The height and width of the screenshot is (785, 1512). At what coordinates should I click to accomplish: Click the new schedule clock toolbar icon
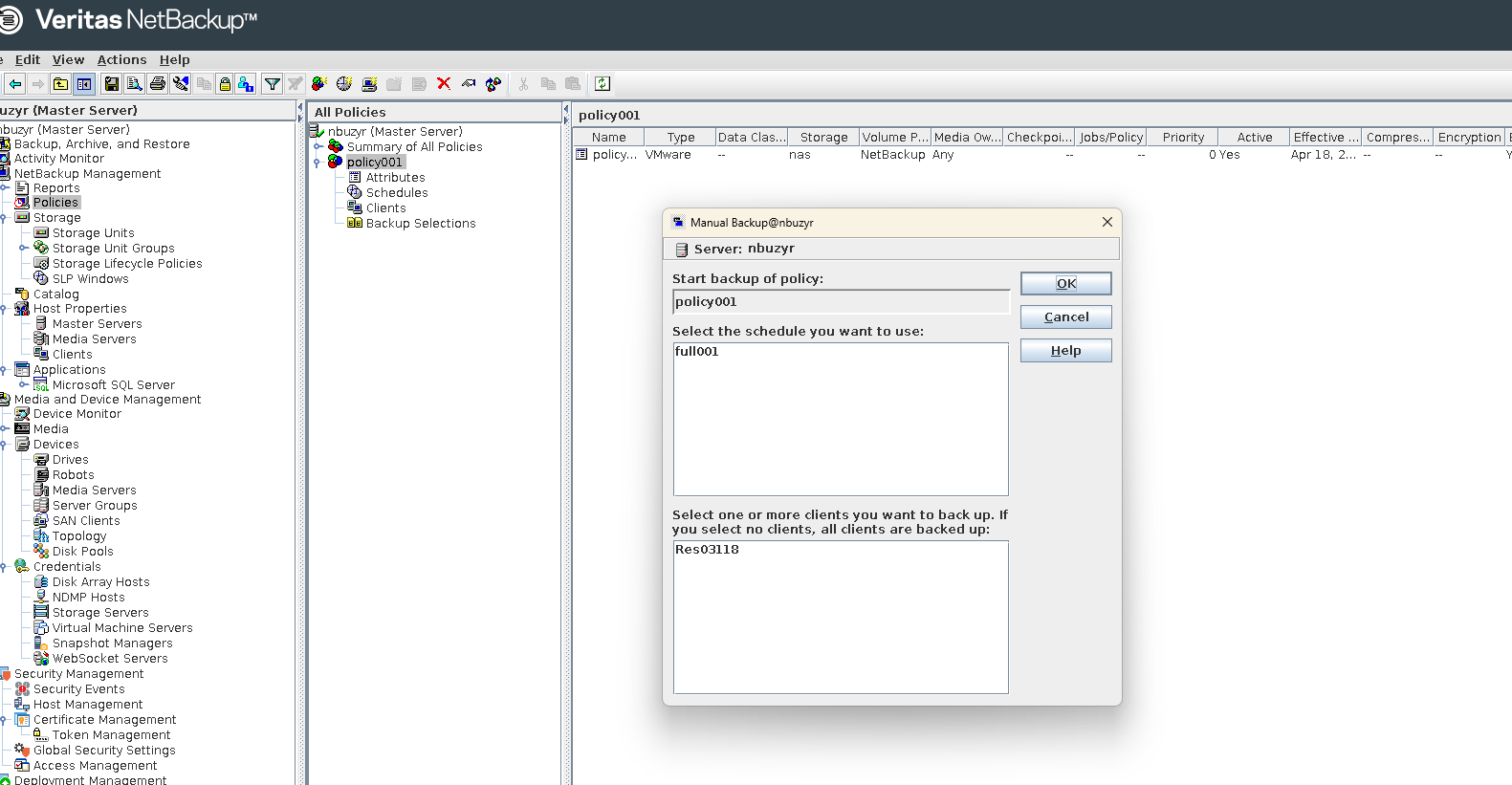click(x=344, y=84)
